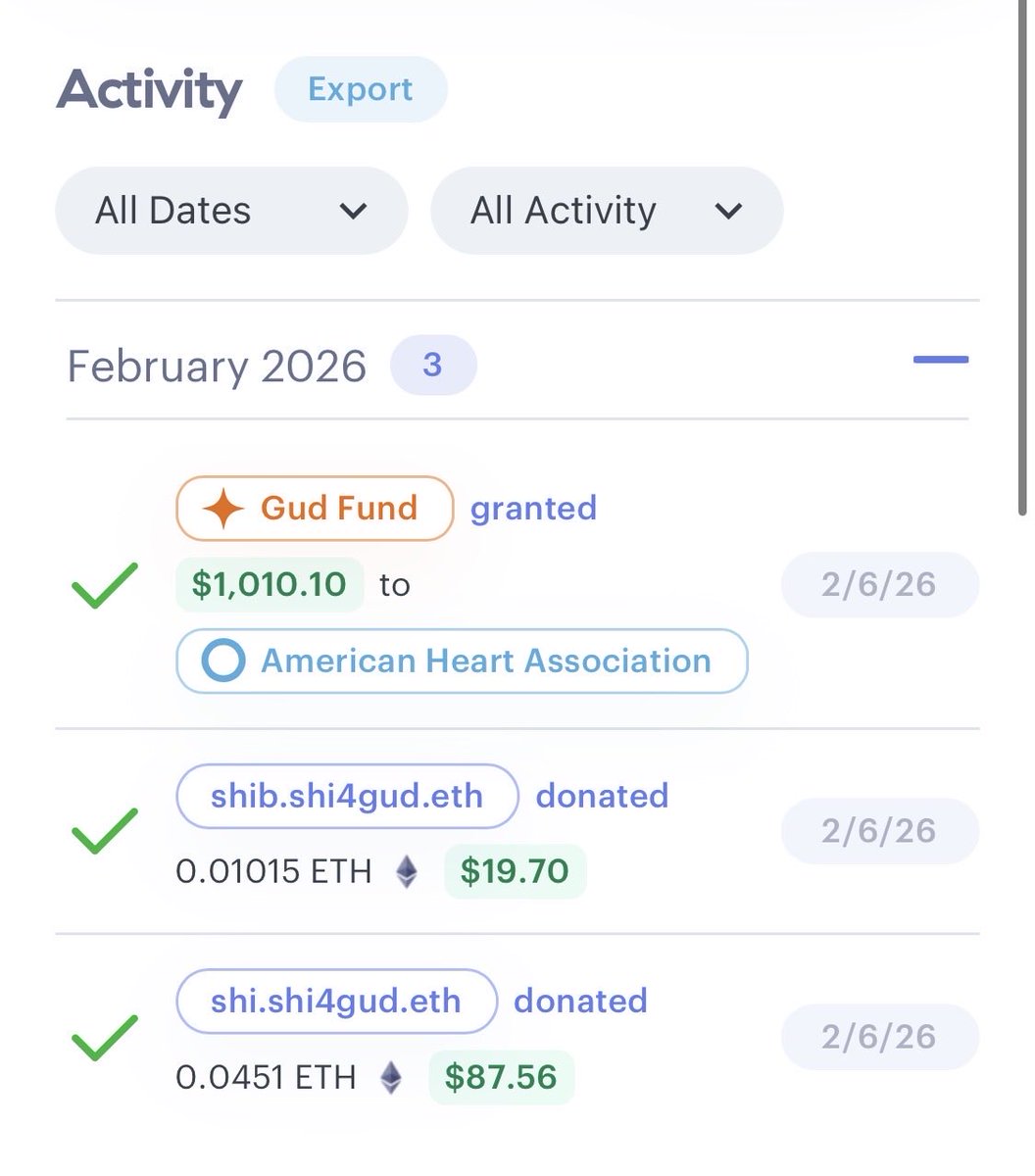The width and height of the screenshot is (1035, 1176).
Task: Click the American Heart Association circle icon
Action: coord(222,661)
